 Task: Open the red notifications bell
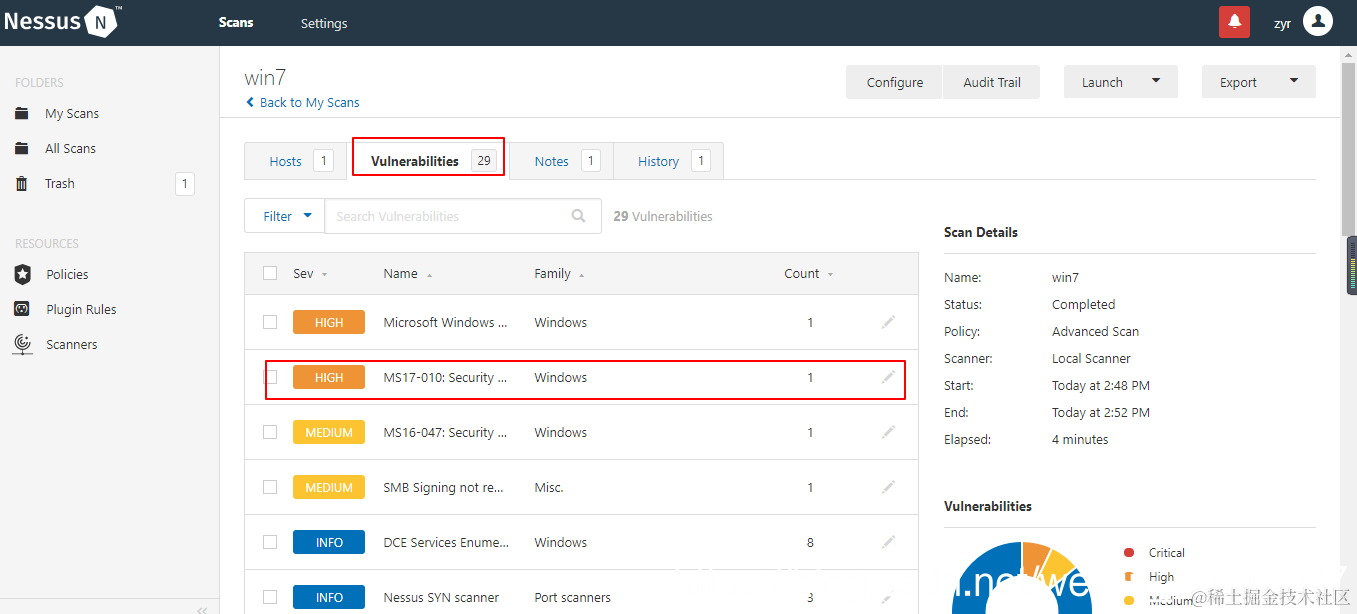point(1234,22)
